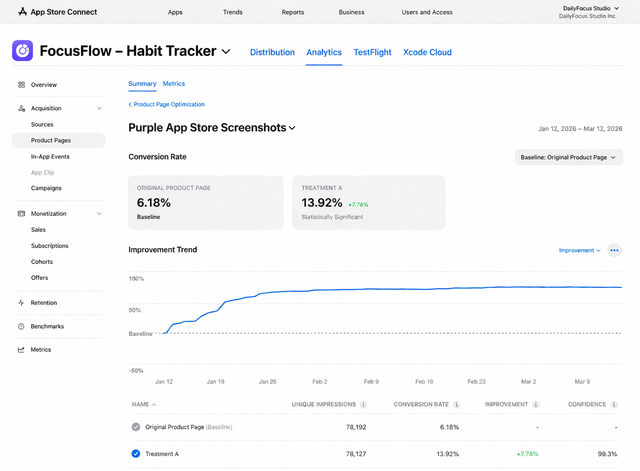Open the three-dots more options button
This screenshot has width=640, height=471.
tap(614, 250)
